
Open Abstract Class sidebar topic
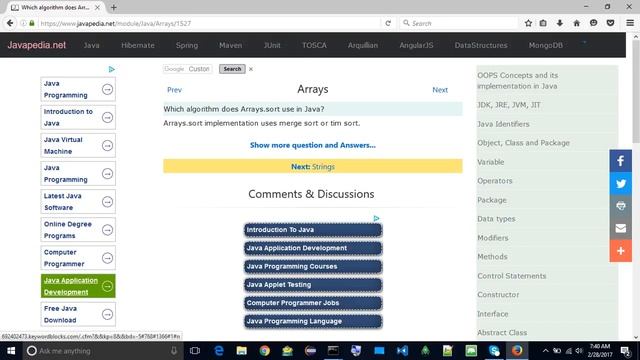[x=502, y=333]
